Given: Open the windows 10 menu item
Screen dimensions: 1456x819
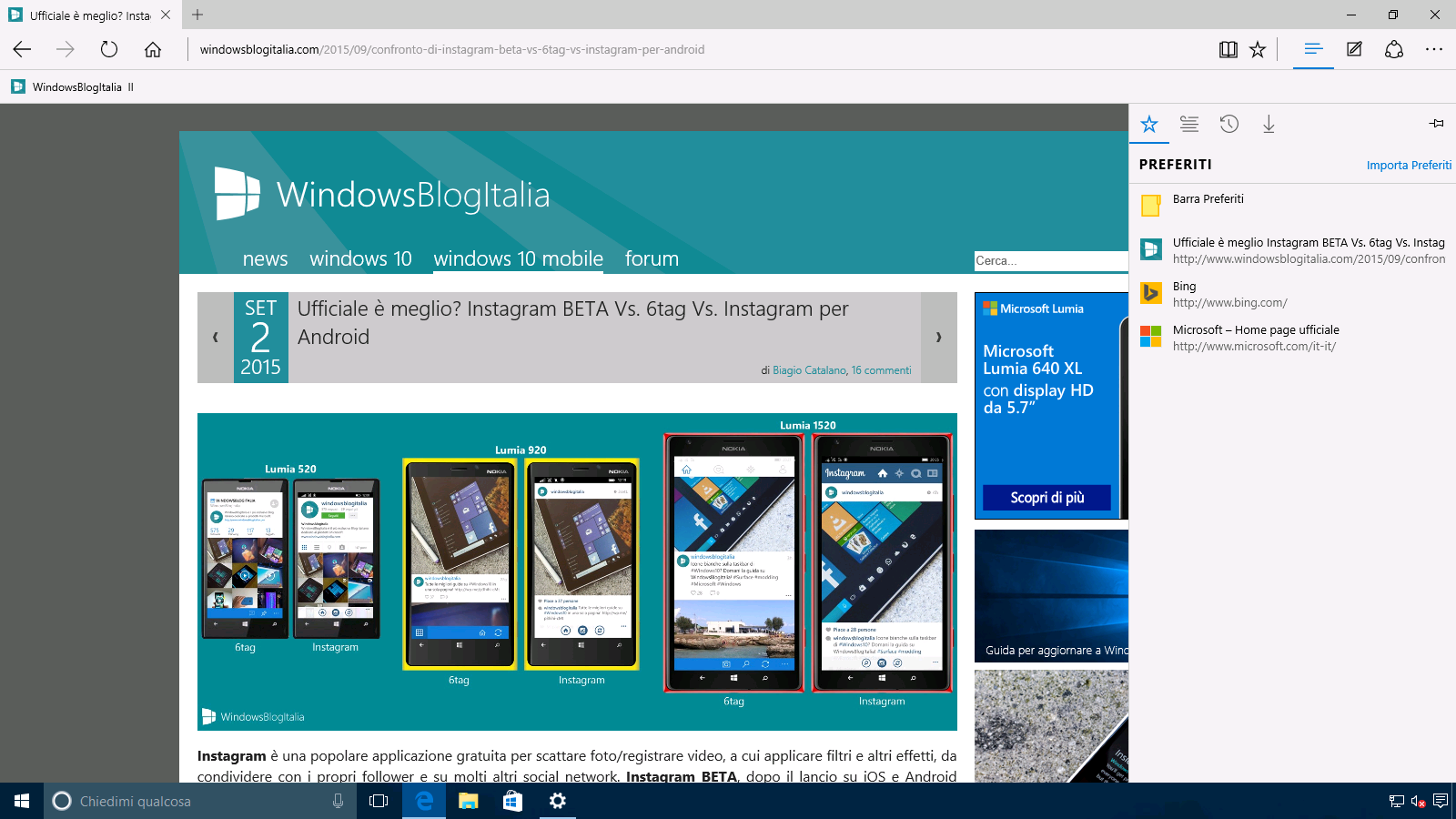Looking at the screenshot, I should 360,258.
